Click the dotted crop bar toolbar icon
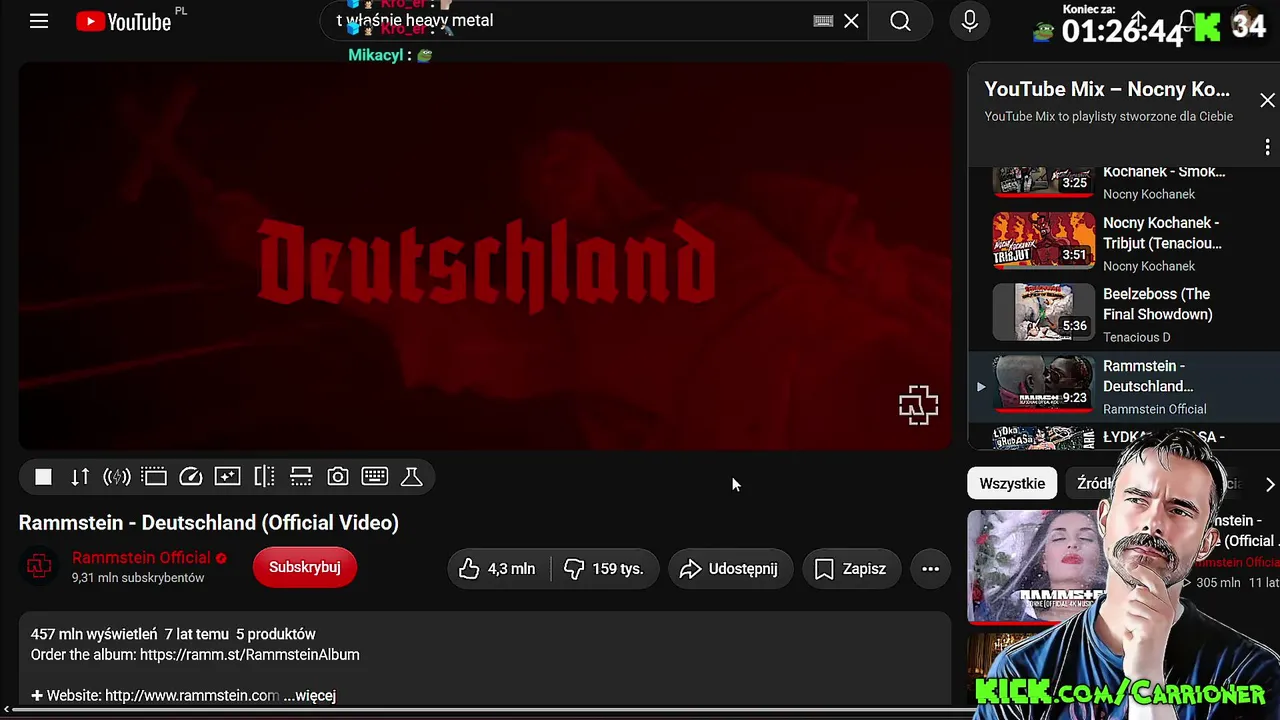The height and width of the screenshot is (720, 1280). [x=301, y=477]
